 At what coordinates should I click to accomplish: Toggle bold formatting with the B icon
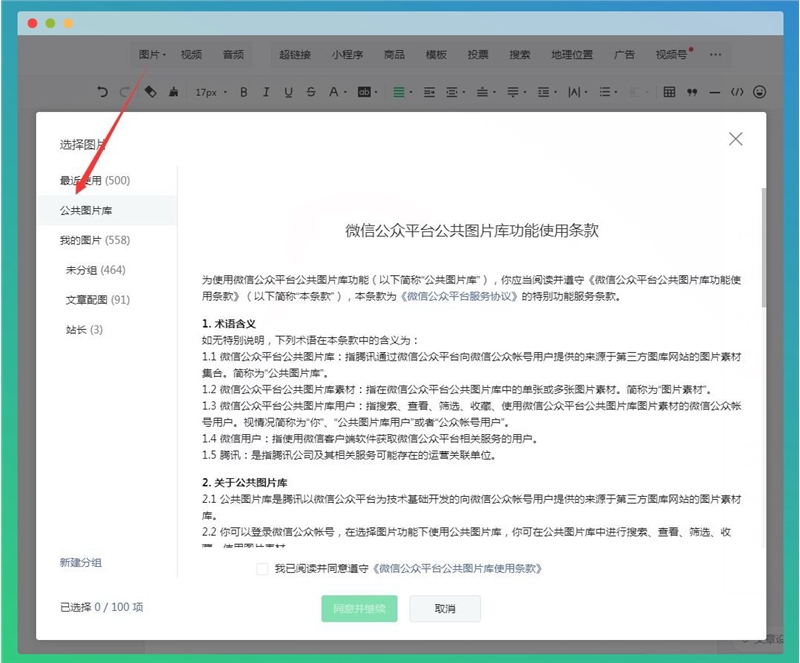click(x=244, y=92)
